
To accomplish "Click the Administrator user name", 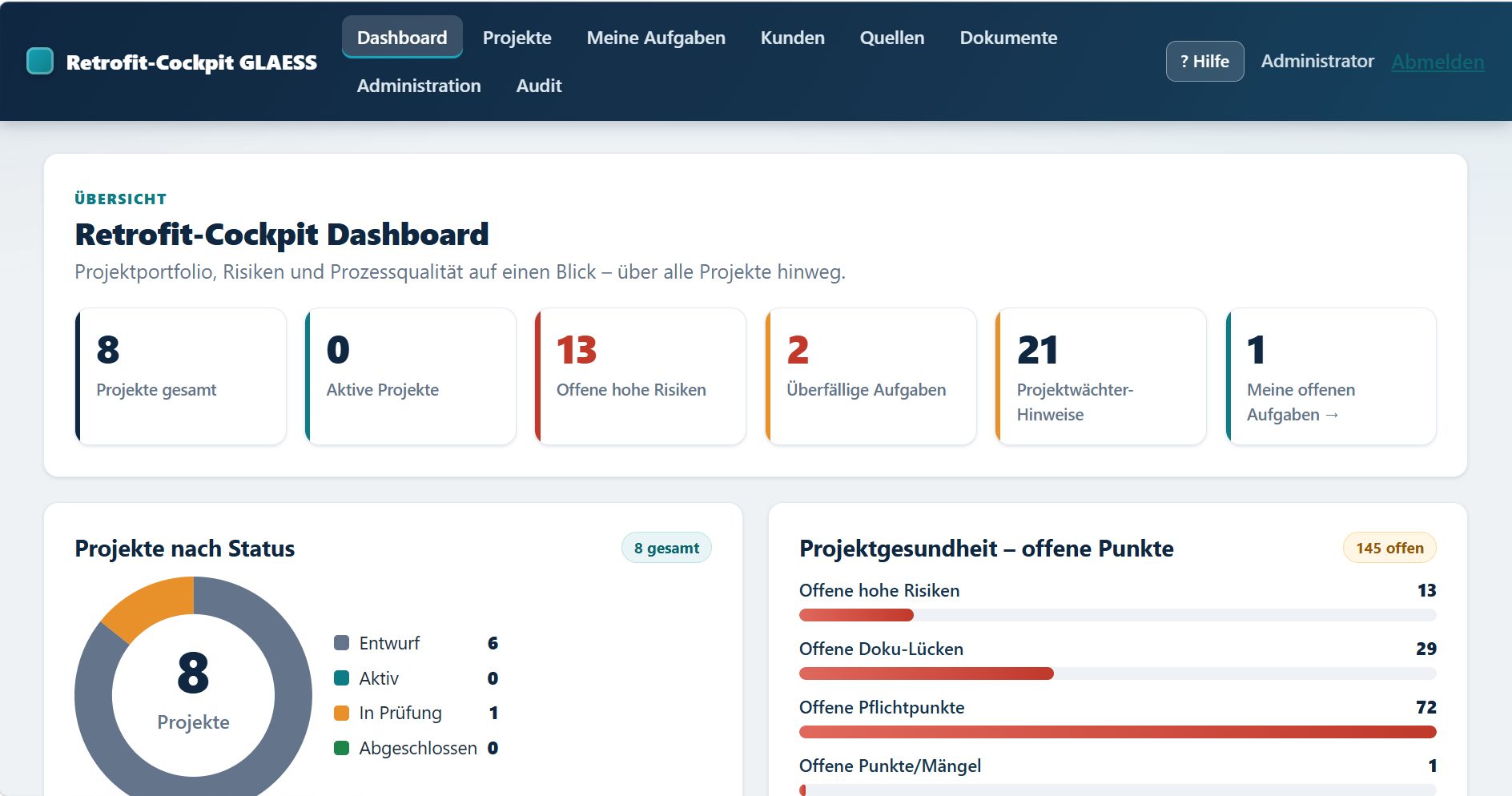I will [1317, 61].
